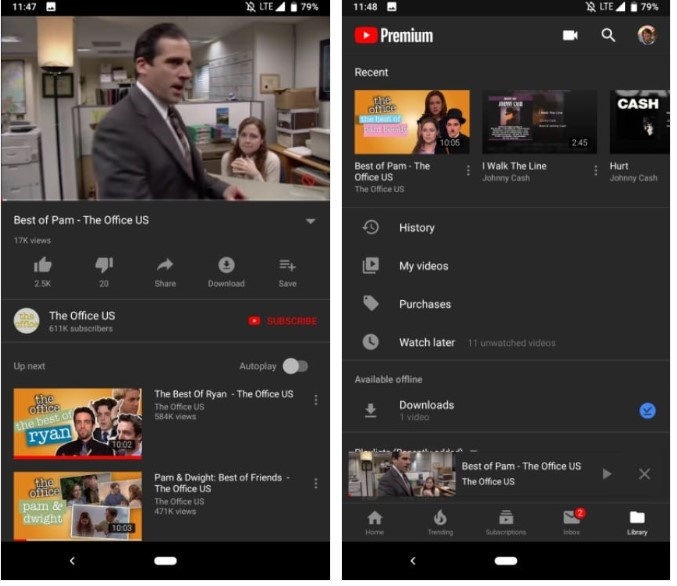Open the account profile avatar
Image resolution: width=677 pixels, height=586 pixels.
pos(647,35)
